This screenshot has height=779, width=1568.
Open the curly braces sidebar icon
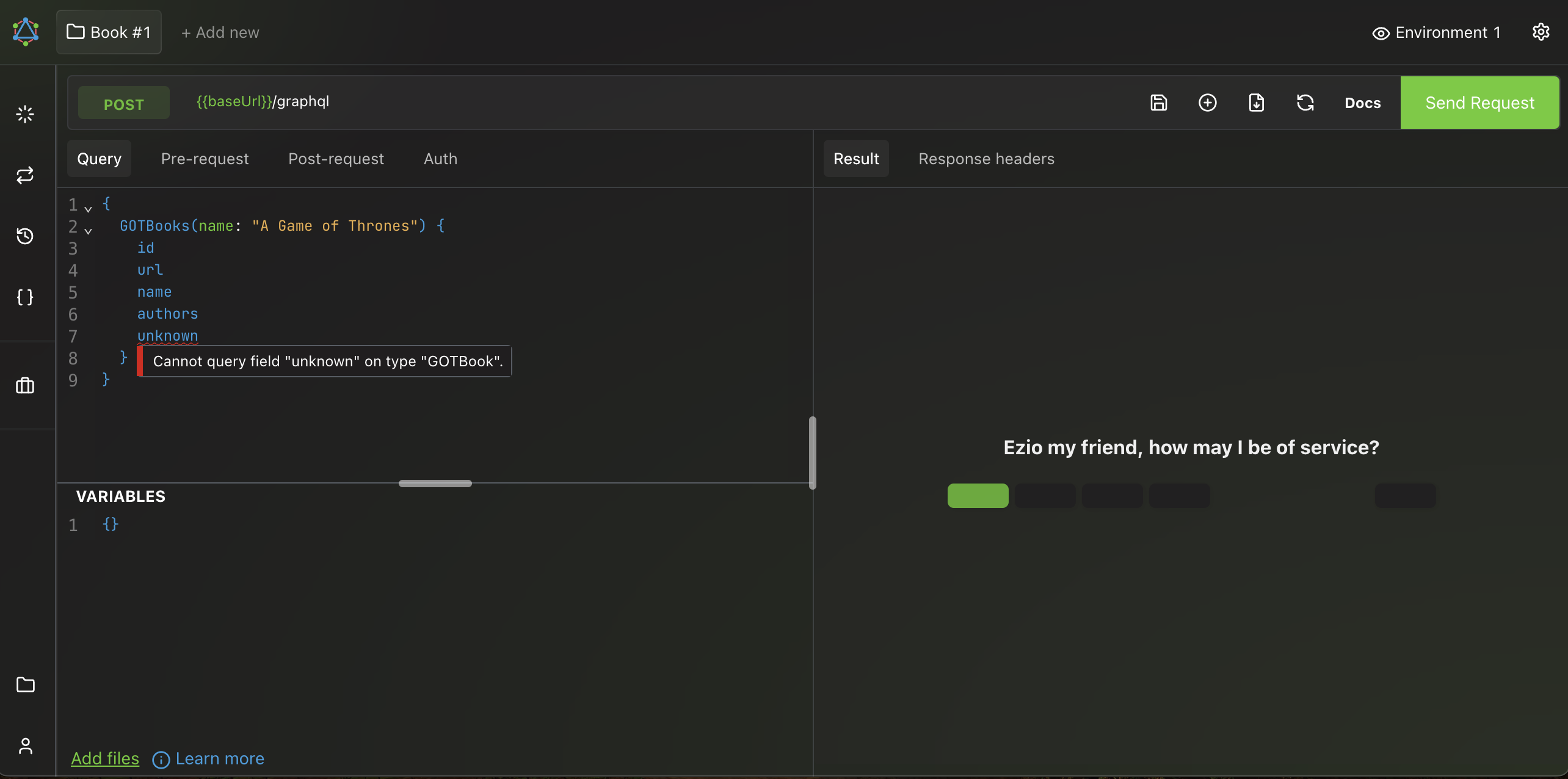[25, 297]
